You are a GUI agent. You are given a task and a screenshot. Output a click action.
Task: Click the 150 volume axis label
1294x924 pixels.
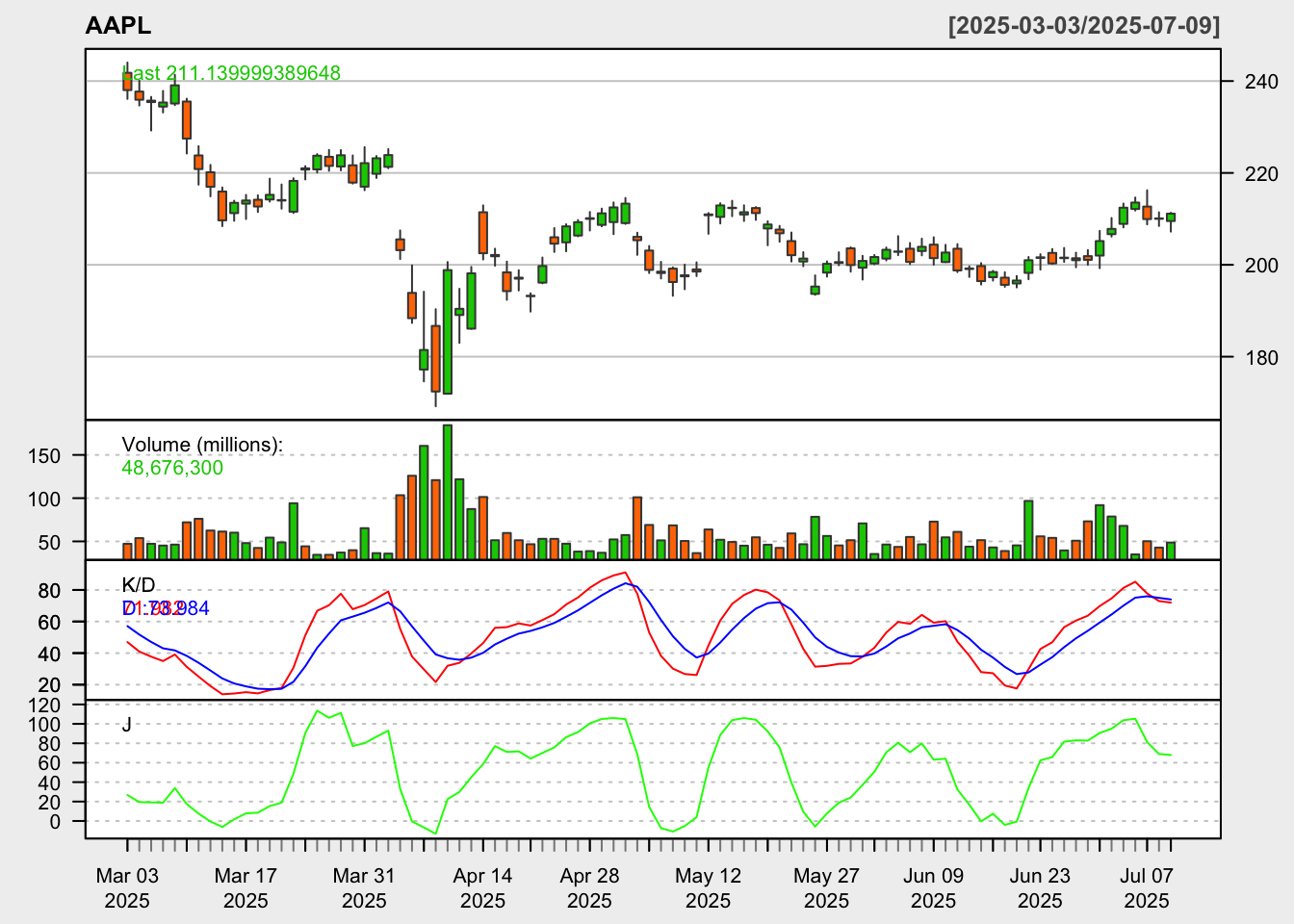pyautogui.click(x=44, y=456)
